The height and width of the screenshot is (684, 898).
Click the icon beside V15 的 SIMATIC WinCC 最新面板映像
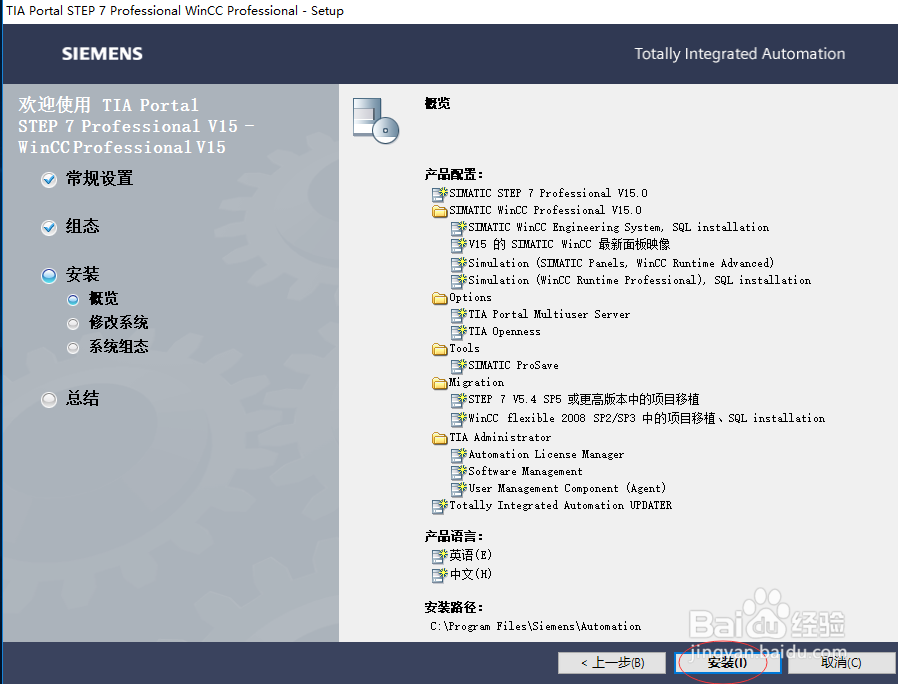click(x=459, y=245)
